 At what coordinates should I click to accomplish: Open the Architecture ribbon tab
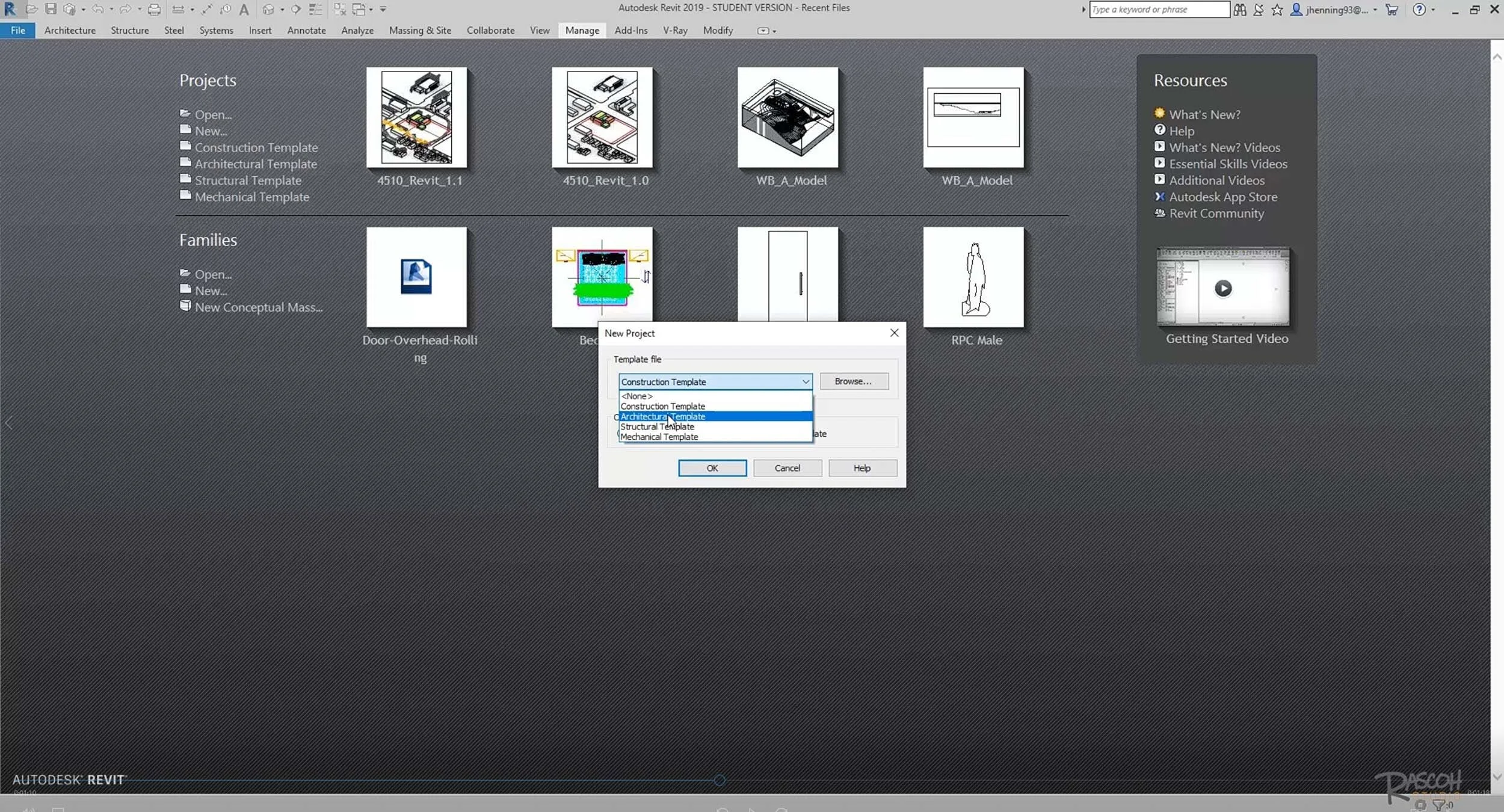pyautogui.click(x=70, y=30)
